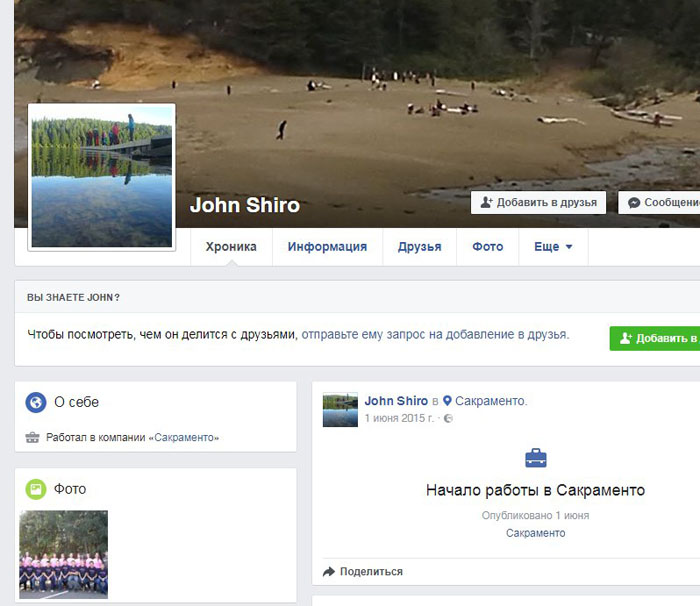Click the public globe icon next to post date
The height and width of the screenshot is (606, 700).
click(448, 418)
